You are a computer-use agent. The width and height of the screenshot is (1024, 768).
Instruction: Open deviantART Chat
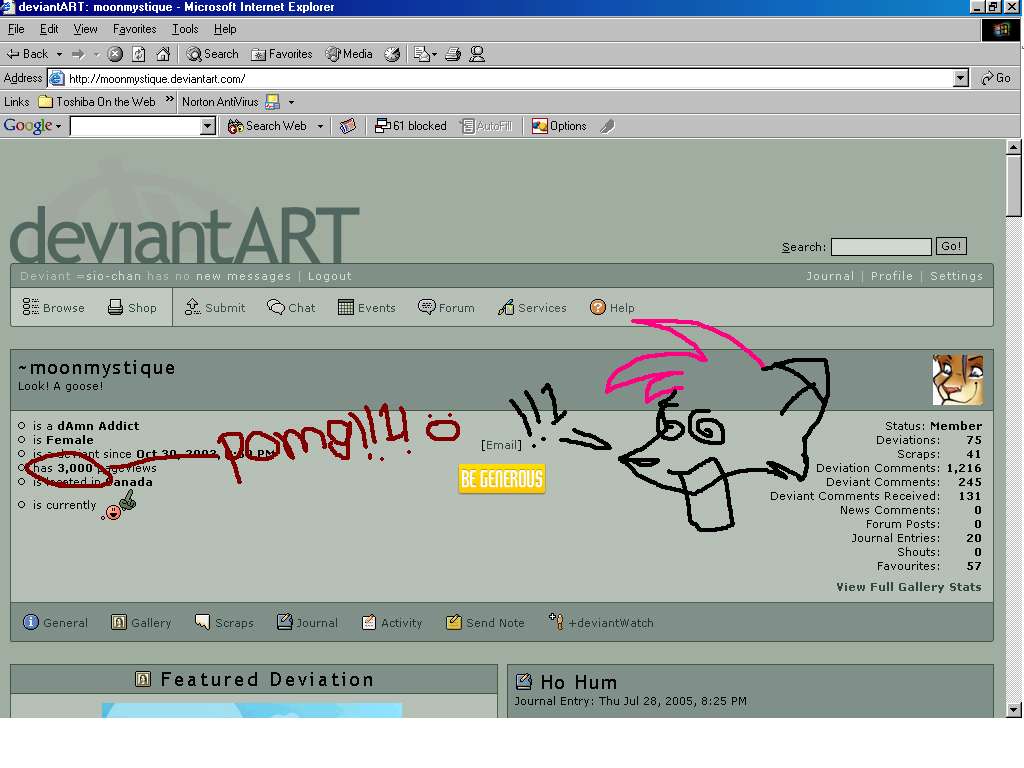pyautogui.click(x=291, y=308)
